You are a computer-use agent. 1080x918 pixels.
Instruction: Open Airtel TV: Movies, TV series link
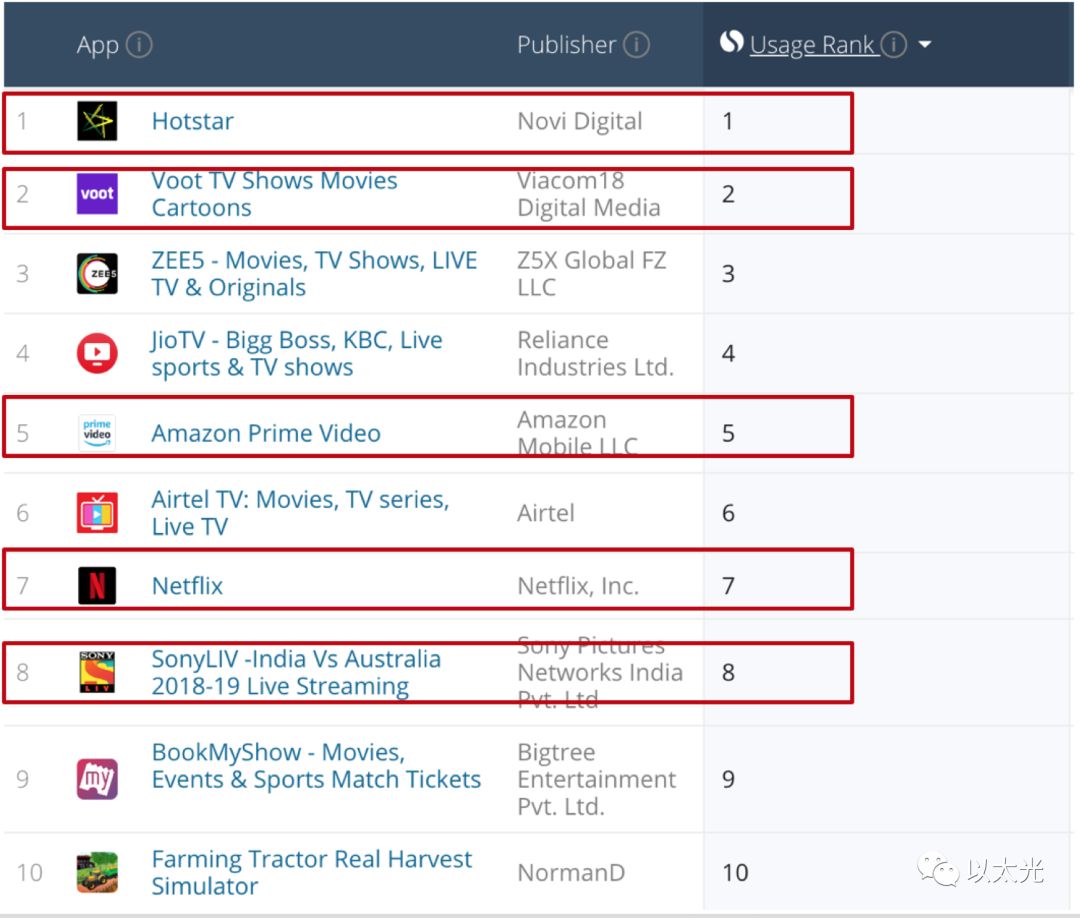(300, 513)
